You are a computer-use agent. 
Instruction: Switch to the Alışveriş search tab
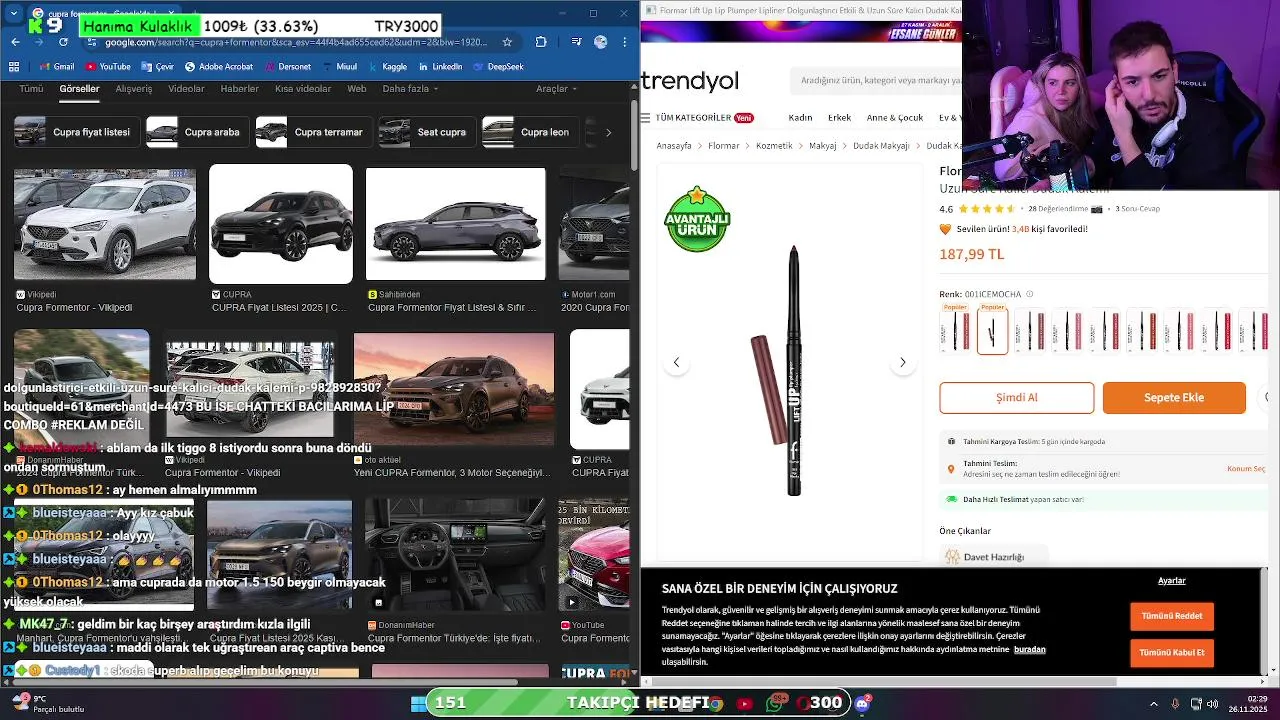[x=134, y=89]
